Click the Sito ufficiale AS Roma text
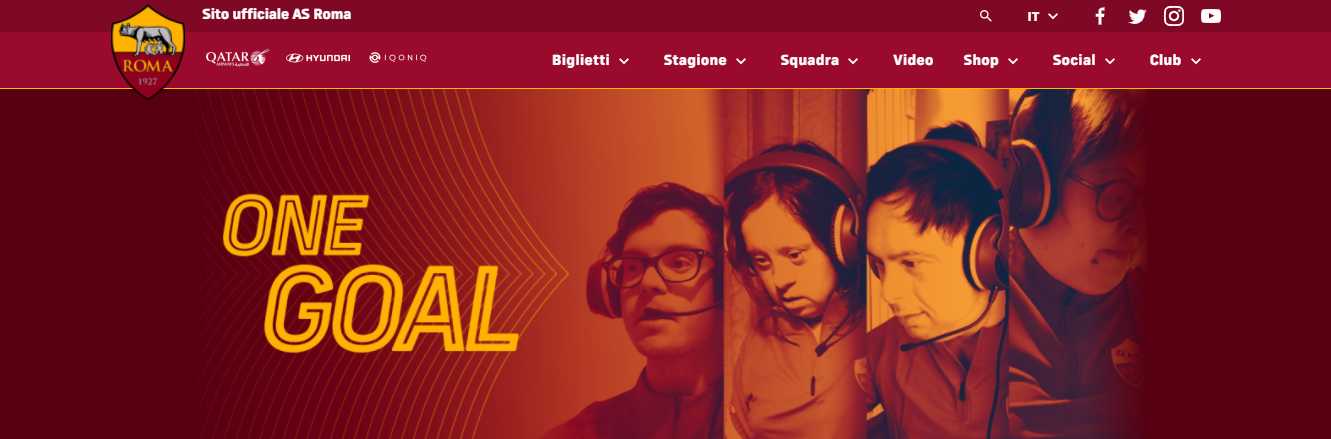 click(277, 15)
